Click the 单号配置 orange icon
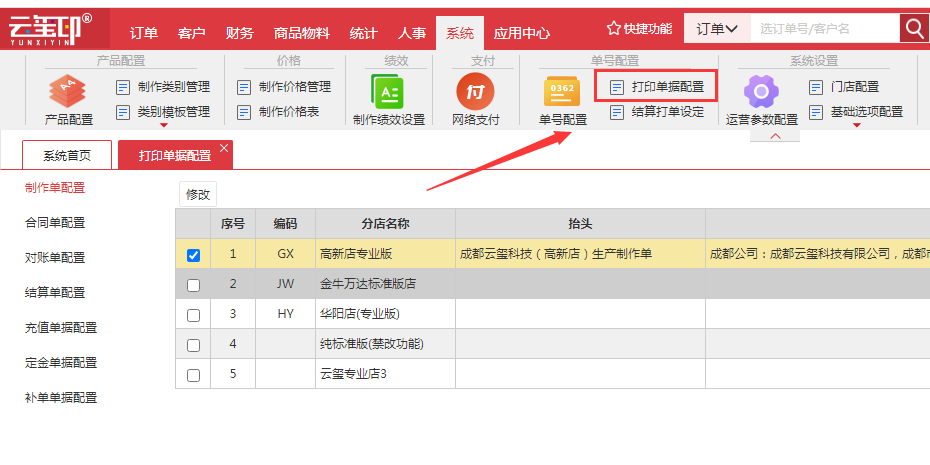The image size is (930, 465). pos(563,93)
